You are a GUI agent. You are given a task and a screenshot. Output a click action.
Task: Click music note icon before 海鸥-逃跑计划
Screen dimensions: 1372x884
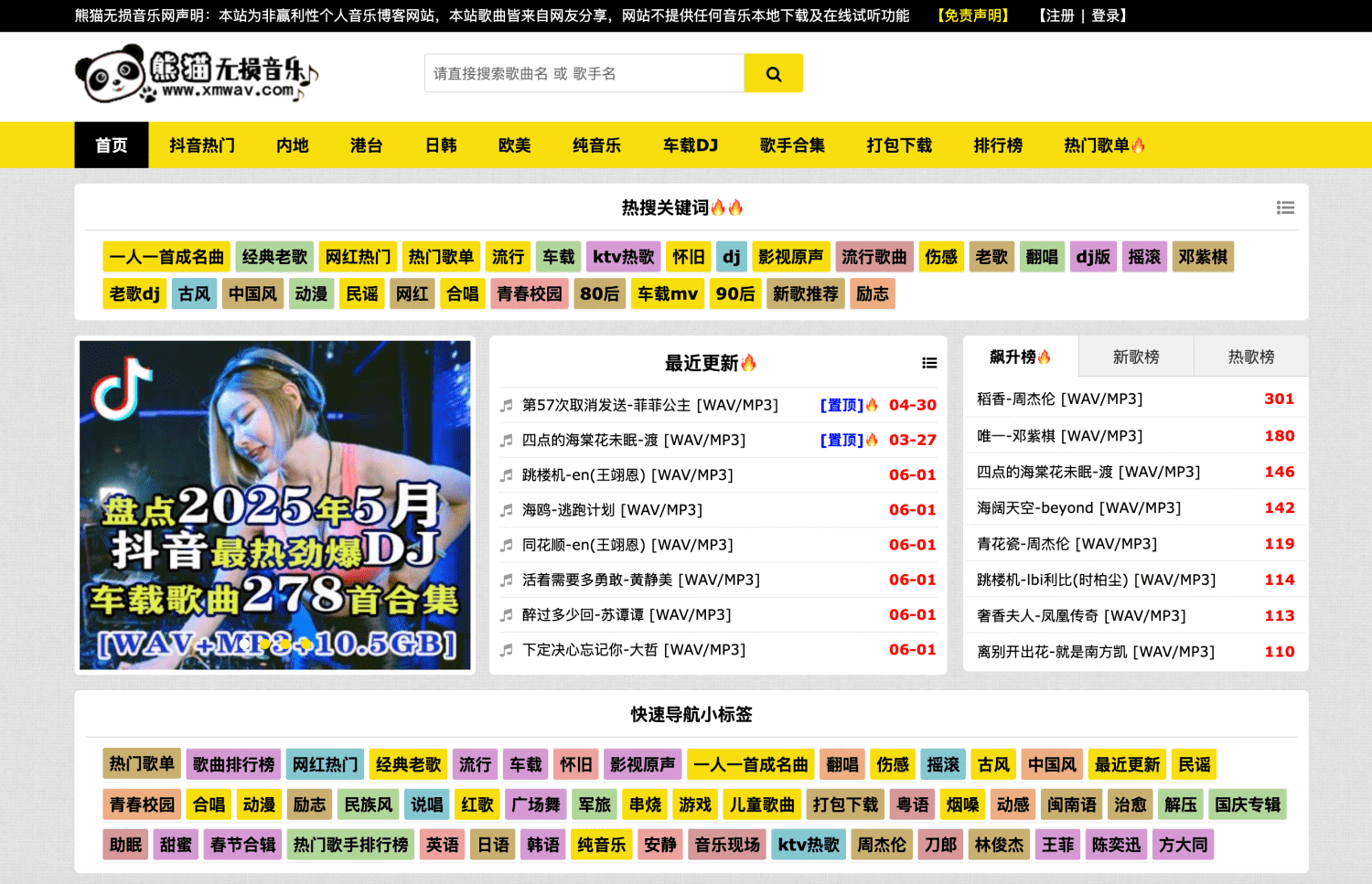(506, 510)
